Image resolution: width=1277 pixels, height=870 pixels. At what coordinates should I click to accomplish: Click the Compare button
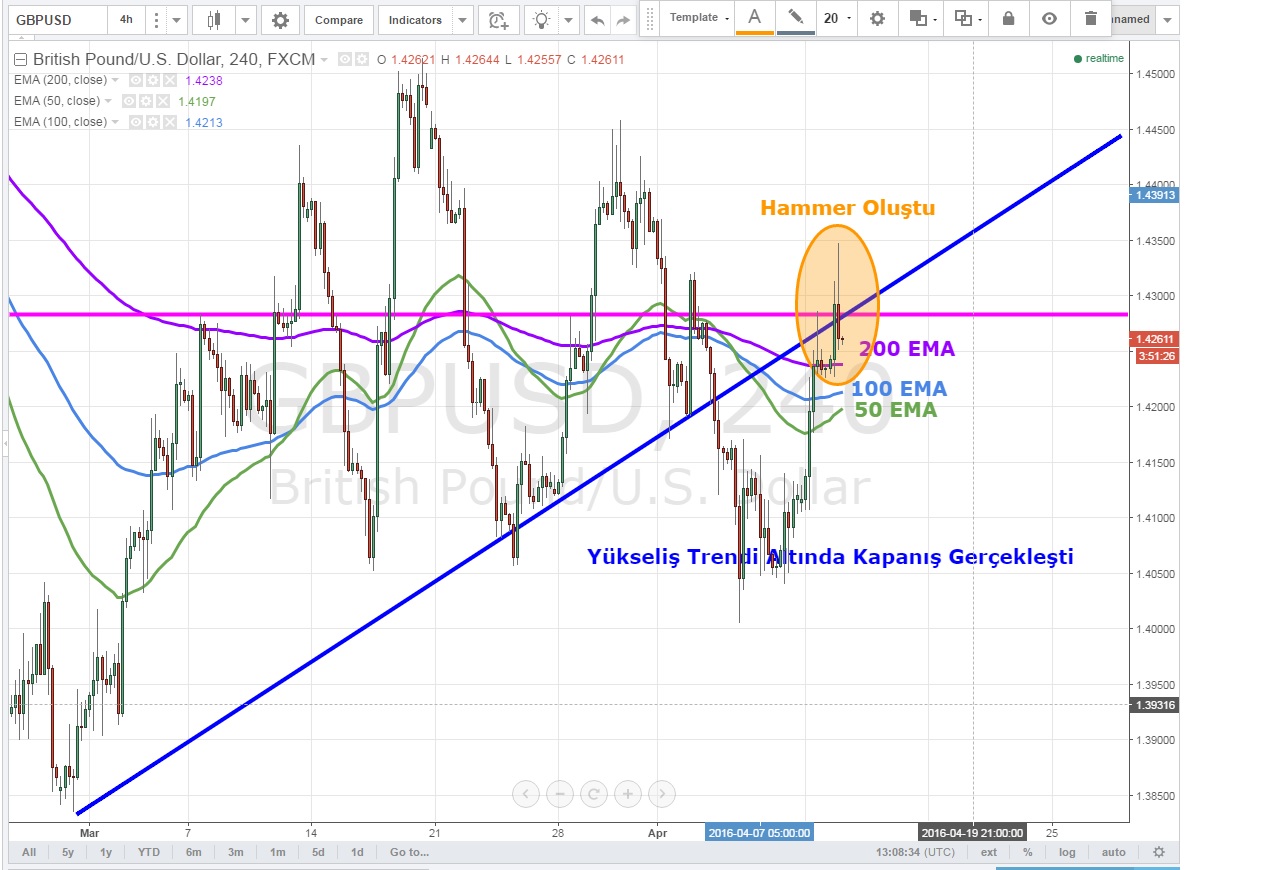(339, 20)
